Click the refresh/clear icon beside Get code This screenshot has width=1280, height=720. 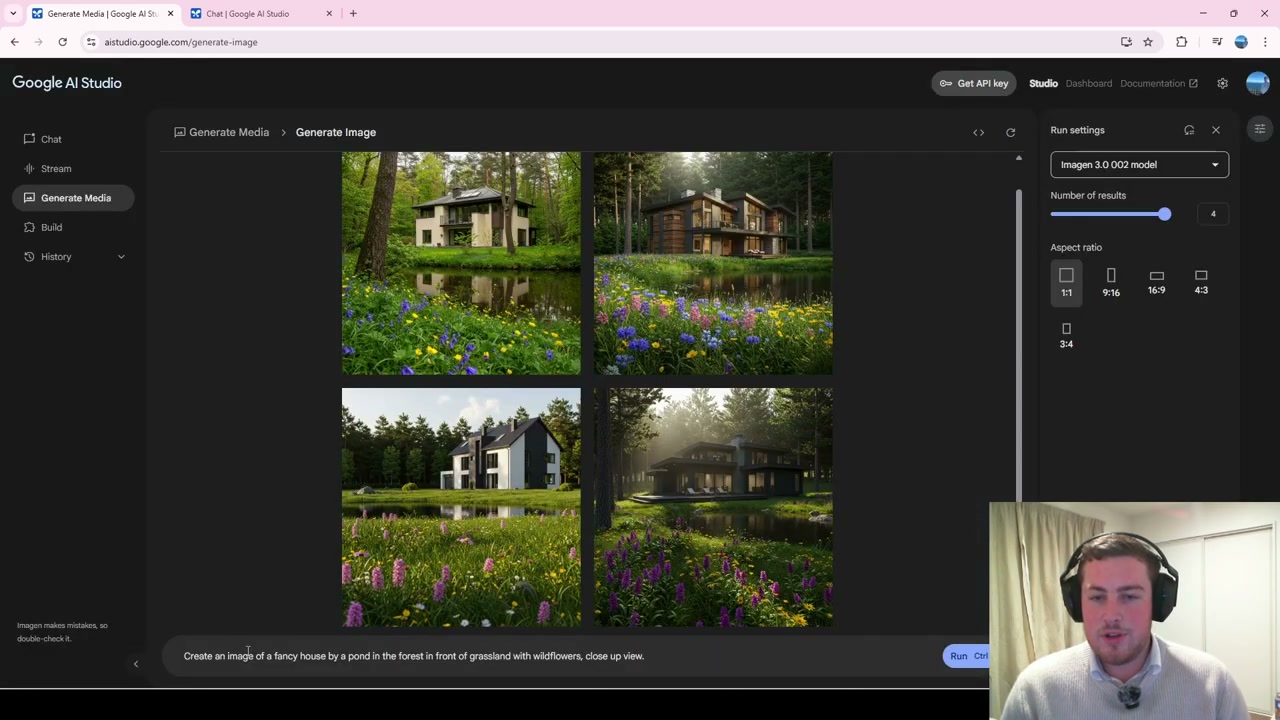click(1010, 132)
